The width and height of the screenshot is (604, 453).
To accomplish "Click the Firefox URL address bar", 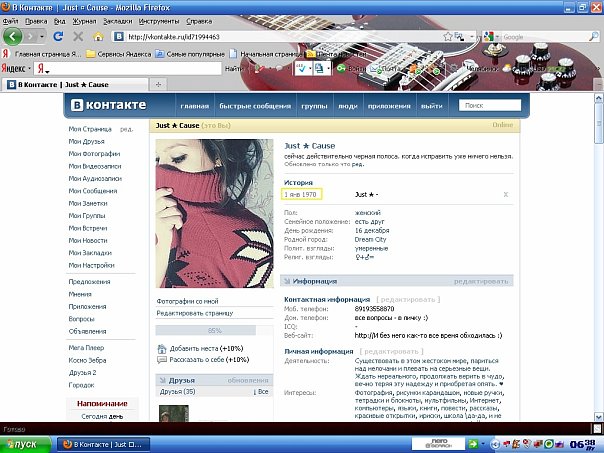I will pos(283,37).
